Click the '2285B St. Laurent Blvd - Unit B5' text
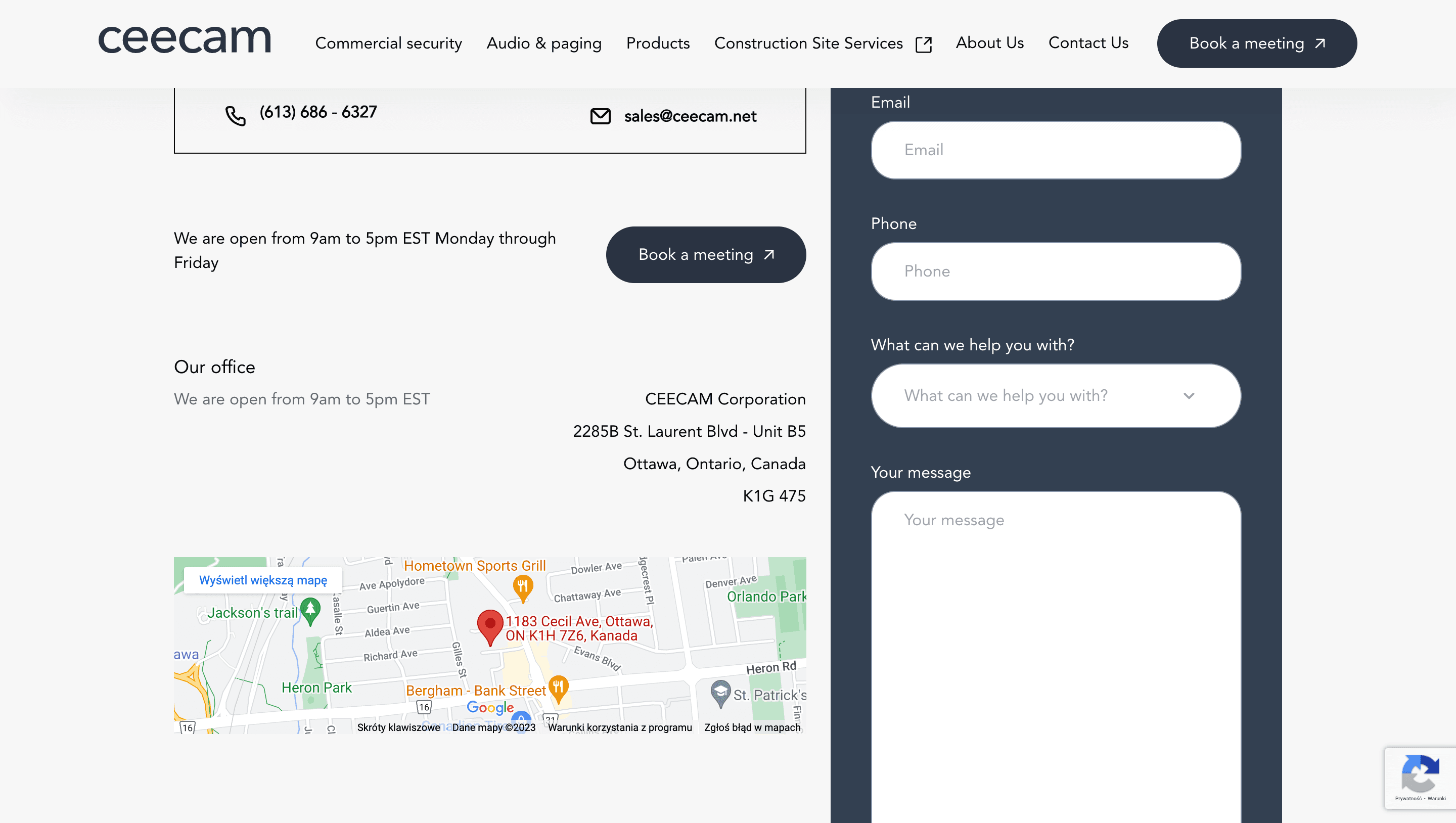 point(689,431)
